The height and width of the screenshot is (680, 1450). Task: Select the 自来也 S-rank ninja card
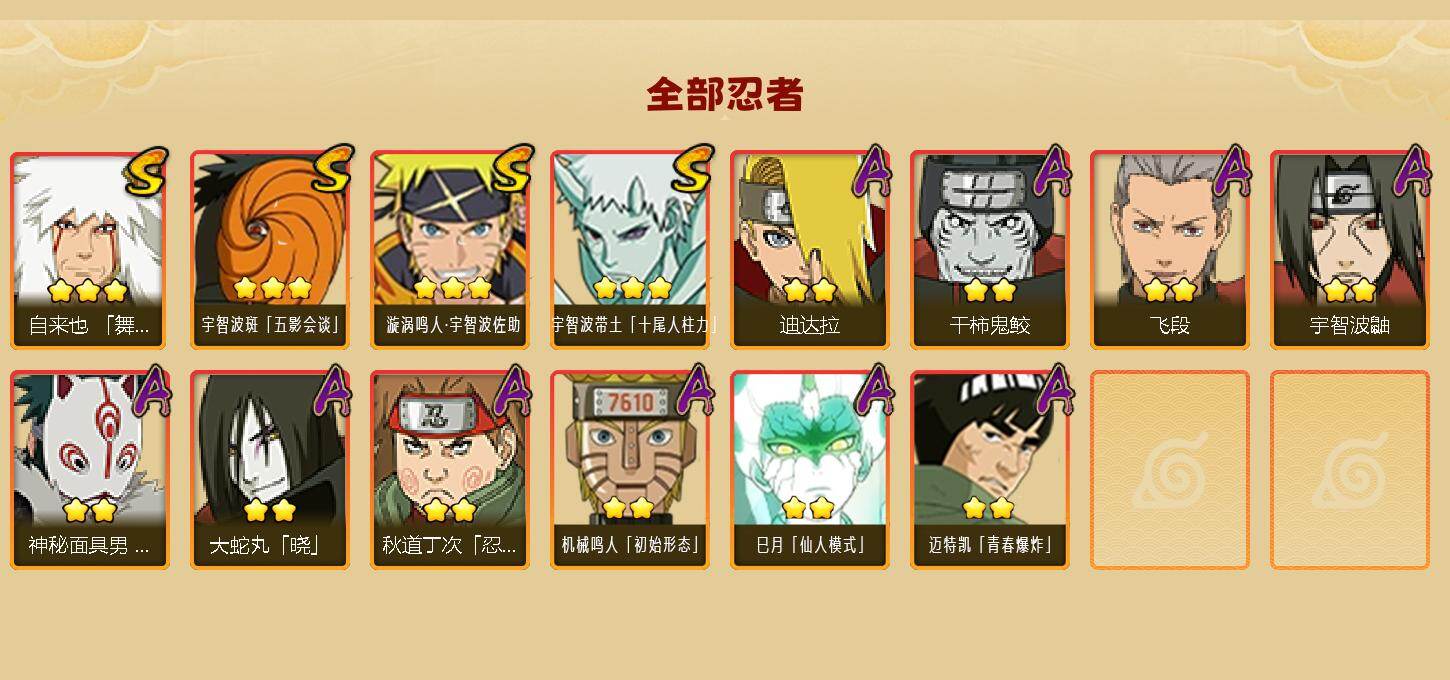(x=90, y=250)
